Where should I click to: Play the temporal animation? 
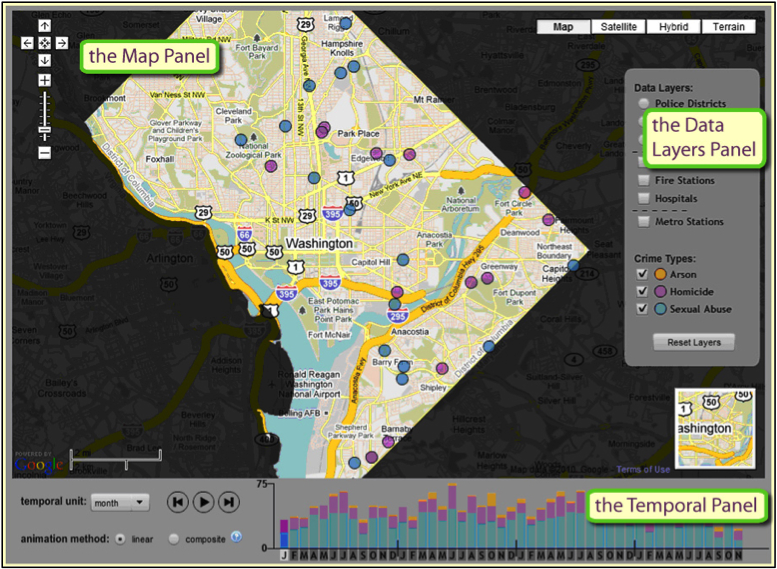pyautogui.click(x=203, y=502)
